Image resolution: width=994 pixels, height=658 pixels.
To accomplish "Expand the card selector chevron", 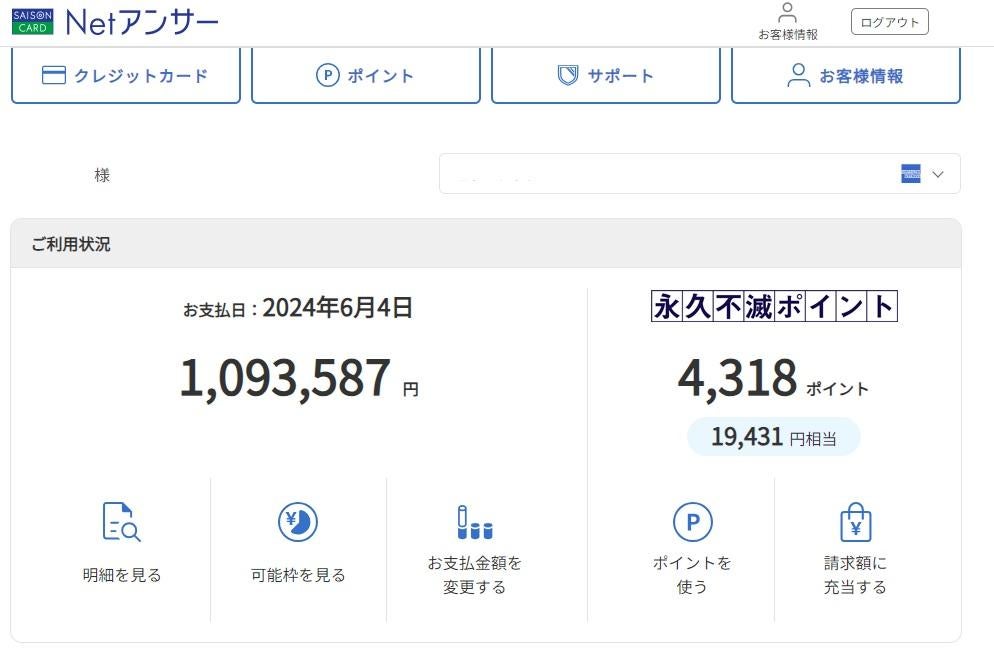I will point(937,174).
